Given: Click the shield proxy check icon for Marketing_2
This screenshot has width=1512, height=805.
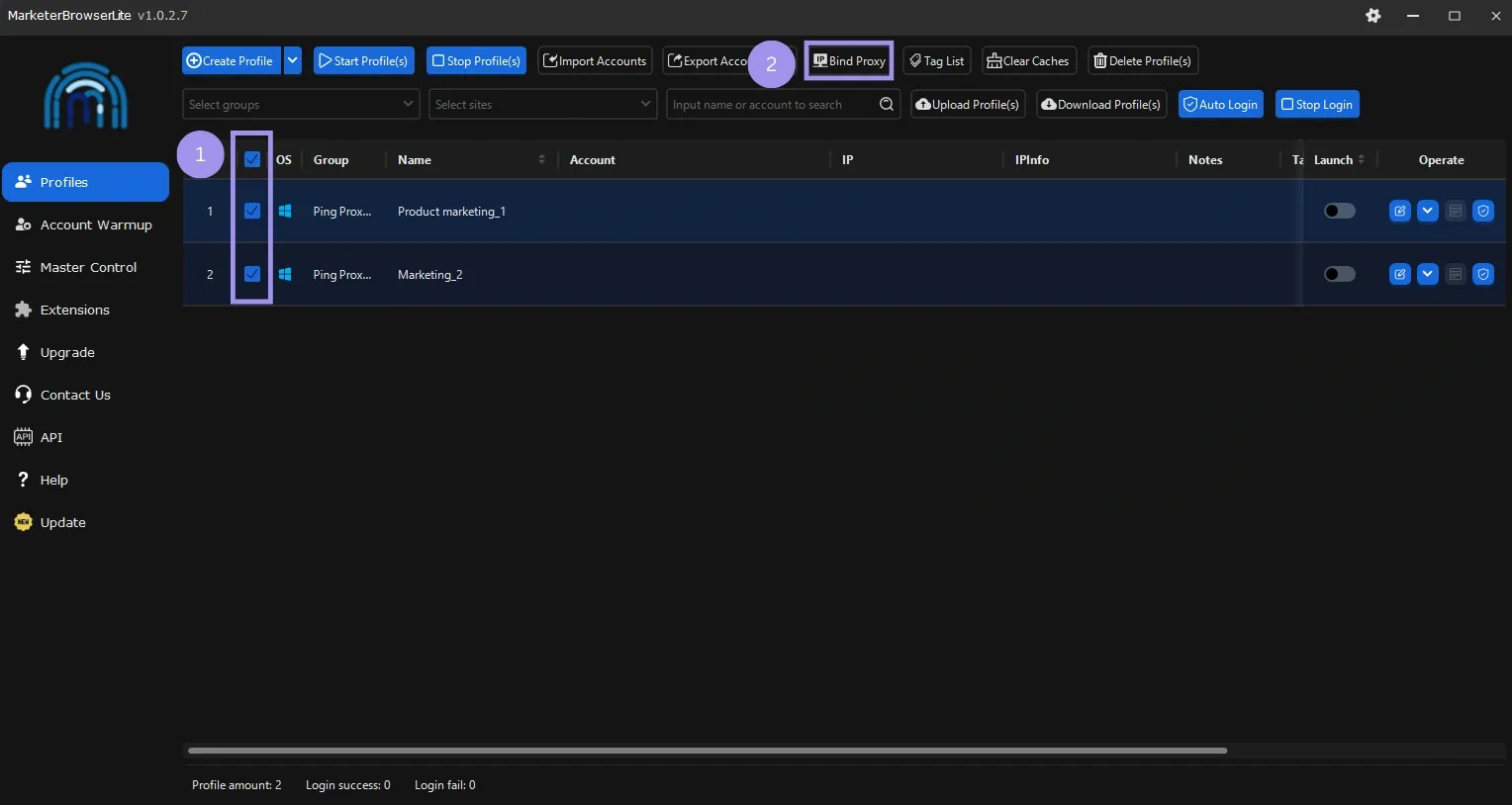Looking at the screenshot, I should click(1483, 274).
